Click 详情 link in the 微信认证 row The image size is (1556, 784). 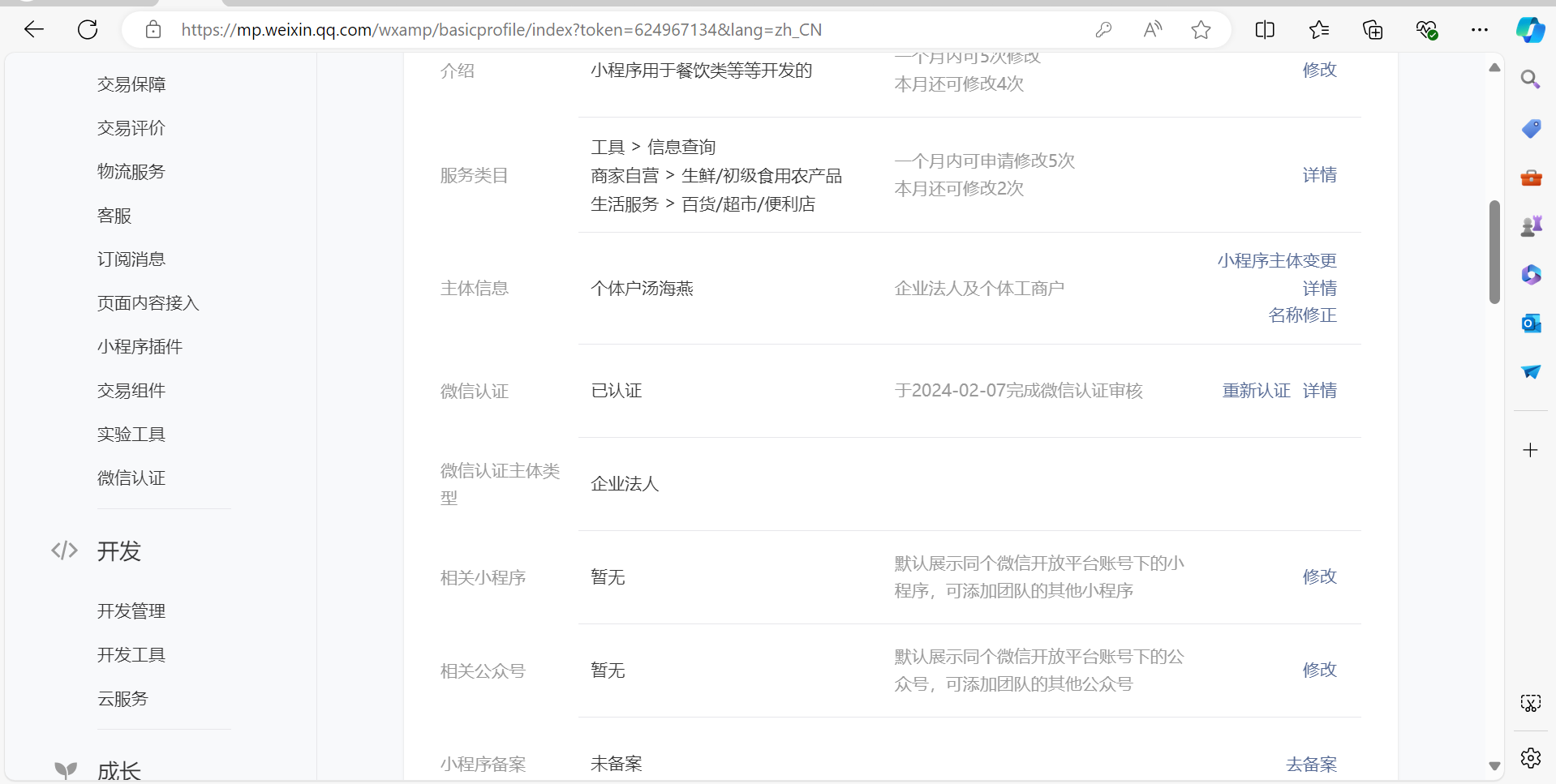[1320, 391]
